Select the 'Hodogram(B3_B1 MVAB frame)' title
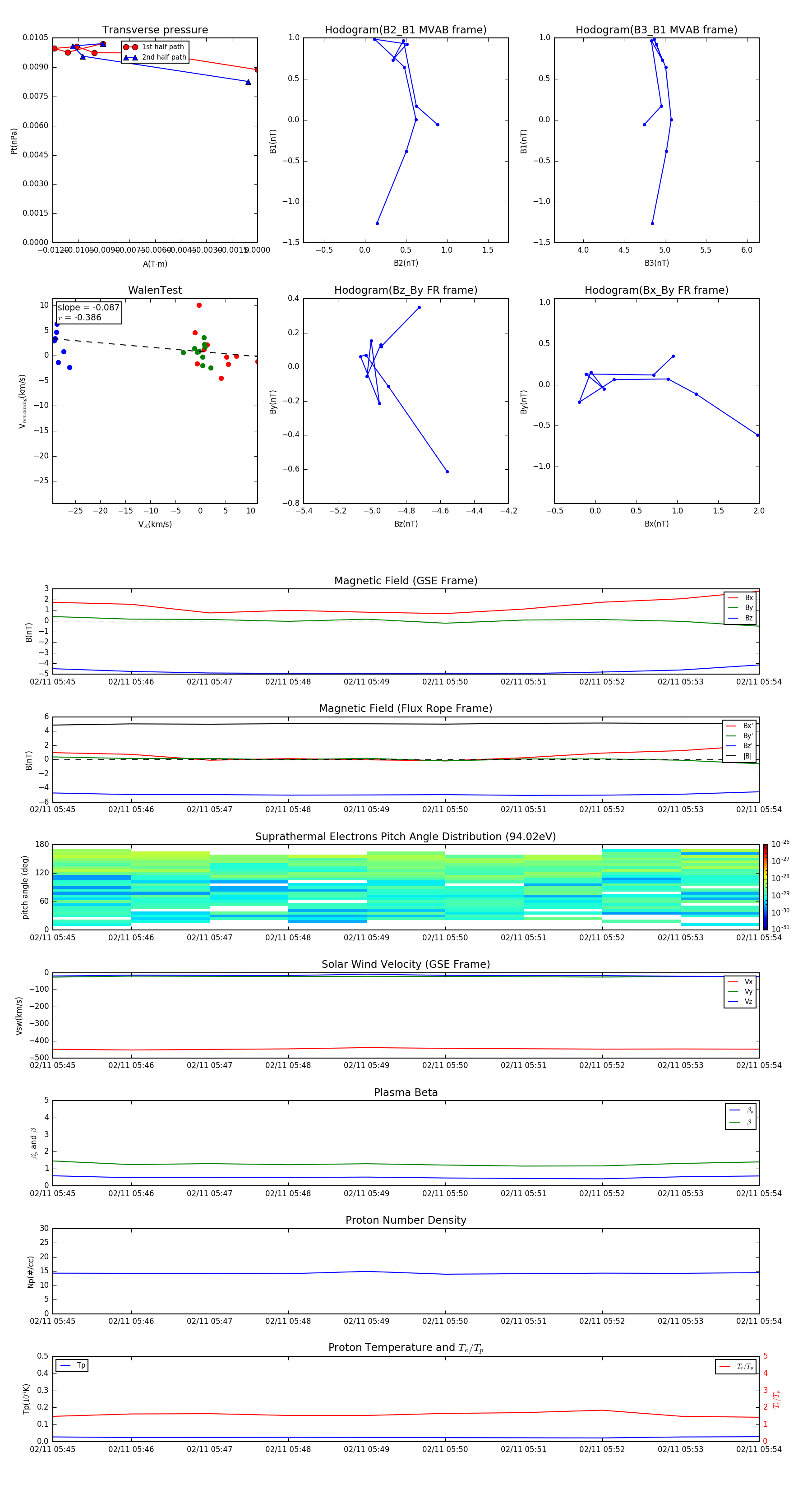The height and width of the screenshot is (1489, 812). (656, 29)
